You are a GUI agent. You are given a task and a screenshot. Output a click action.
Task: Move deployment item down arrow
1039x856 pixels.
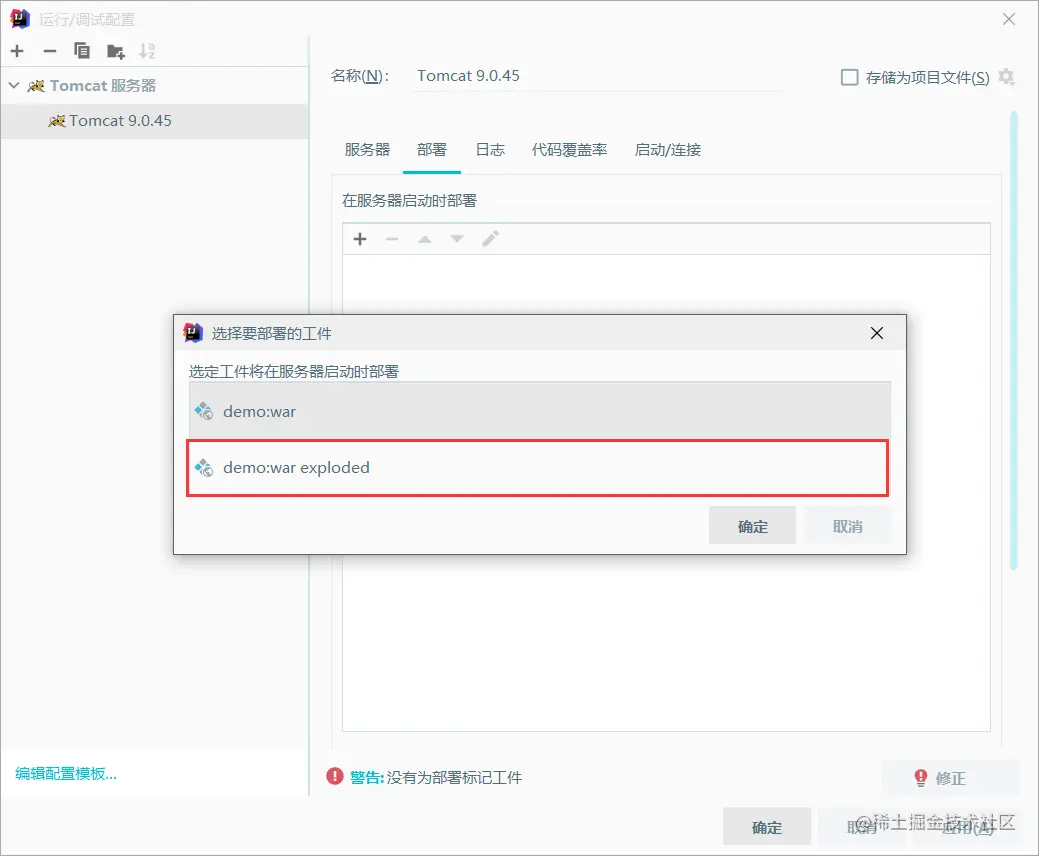[x=457, y=239]
